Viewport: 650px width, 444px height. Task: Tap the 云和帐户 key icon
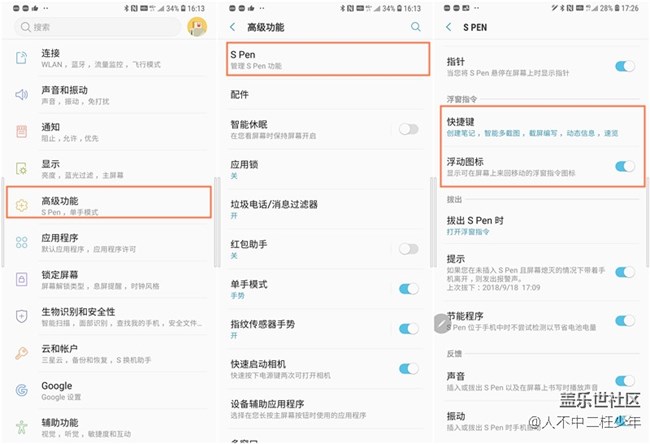(x=21, y=353)
